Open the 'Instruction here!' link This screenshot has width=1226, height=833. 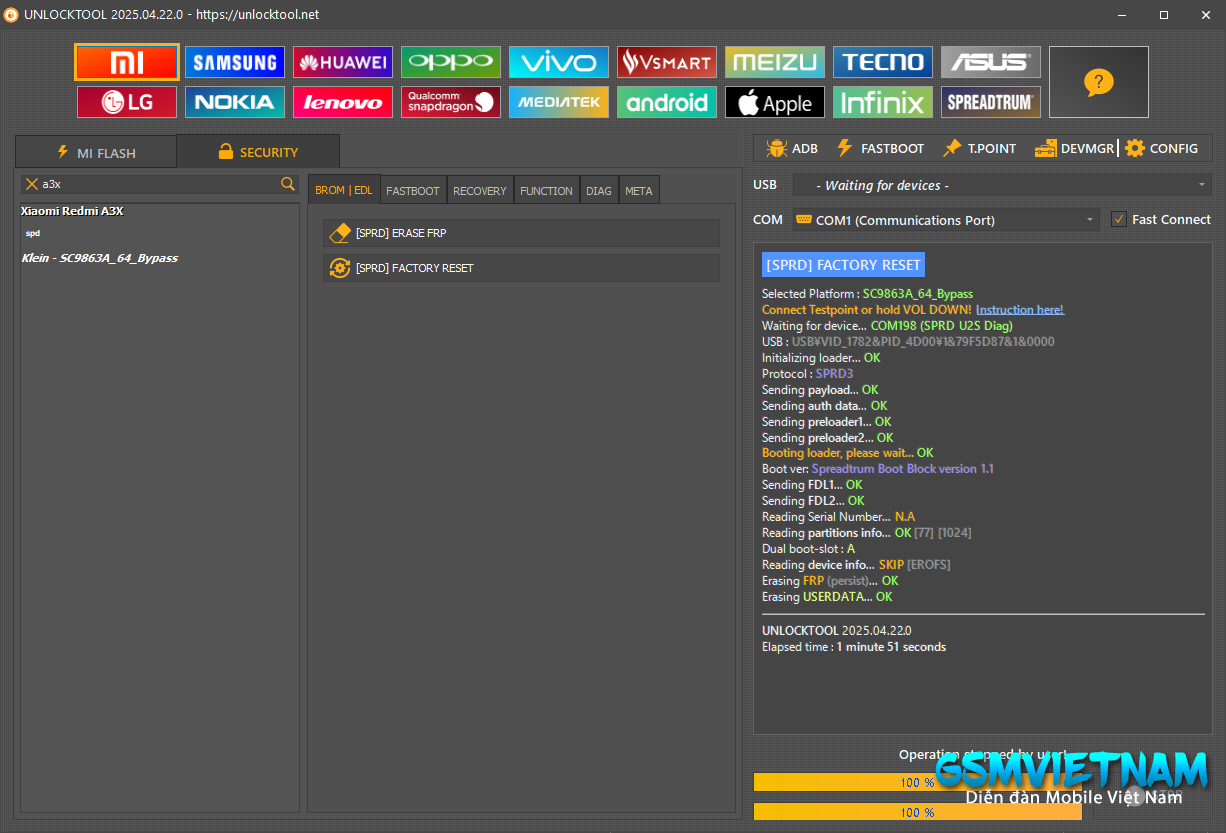coord(1020,310)
